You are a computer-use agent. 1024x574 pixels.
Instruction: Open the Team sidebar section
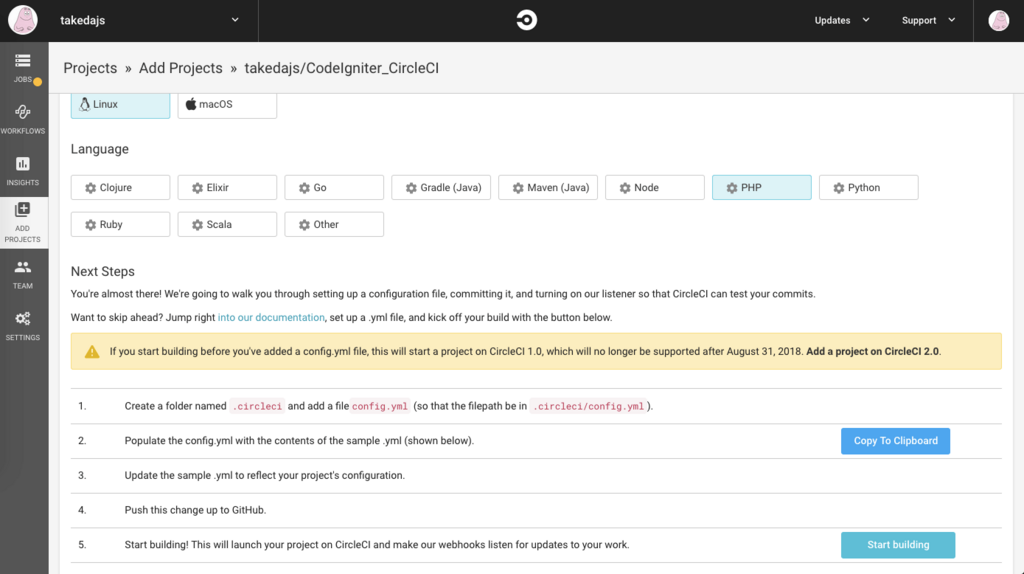click(24, 274)
